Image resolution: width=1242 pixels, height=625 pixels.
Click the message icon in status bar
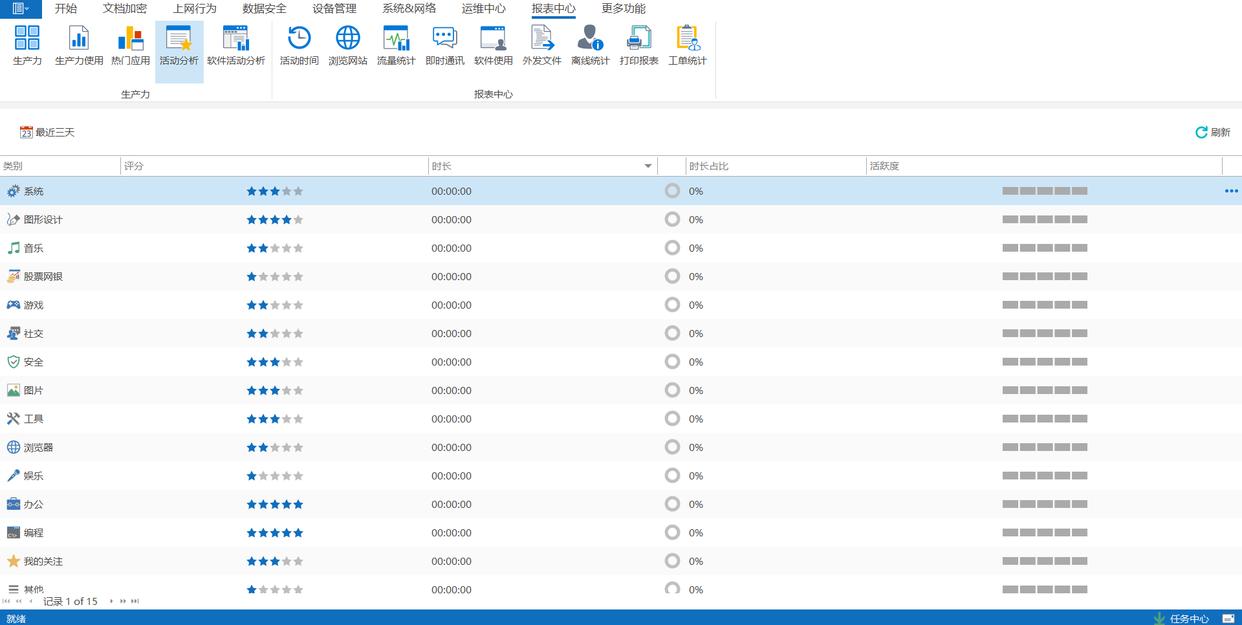pyautogui.click(x=1228, y=618)
